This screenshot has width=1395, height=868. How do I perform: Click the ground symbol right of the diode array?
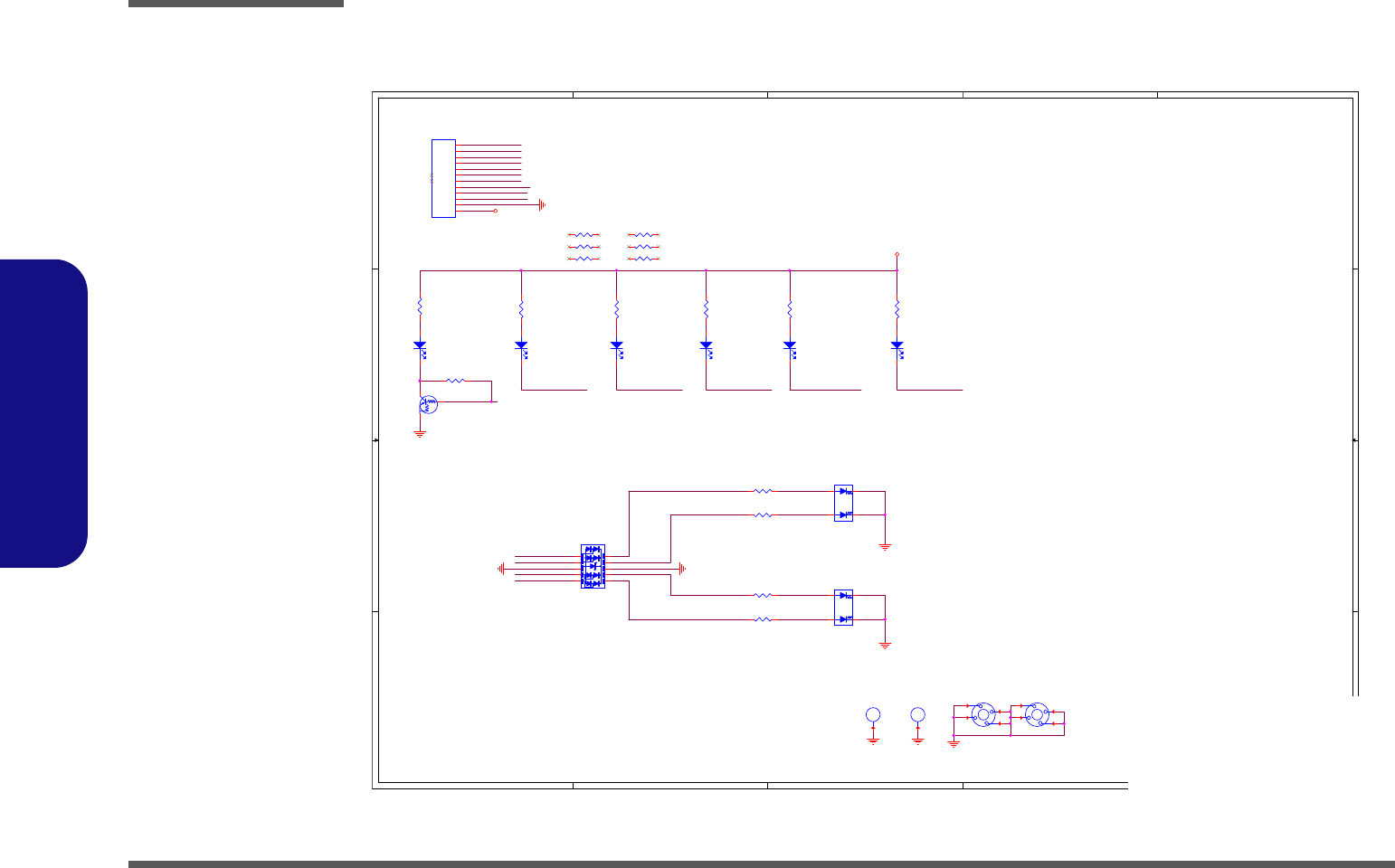(682, 568)
